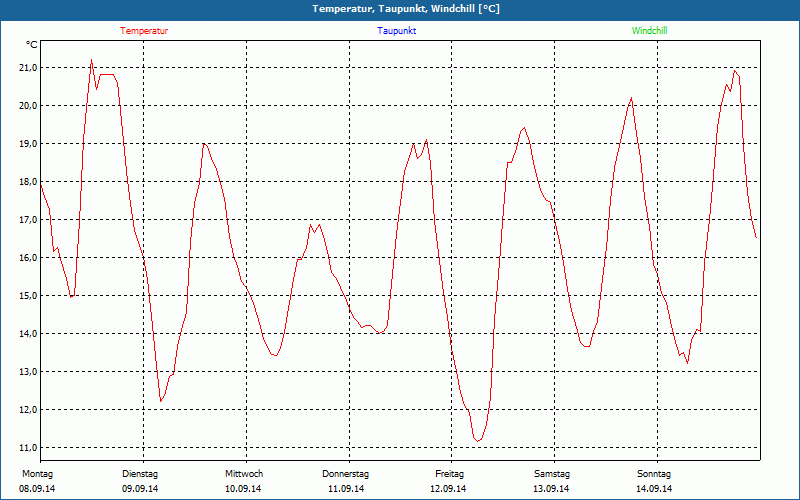Click the date 13.09.14
This screenshot has height=500, width=800.
coord(551,489)
